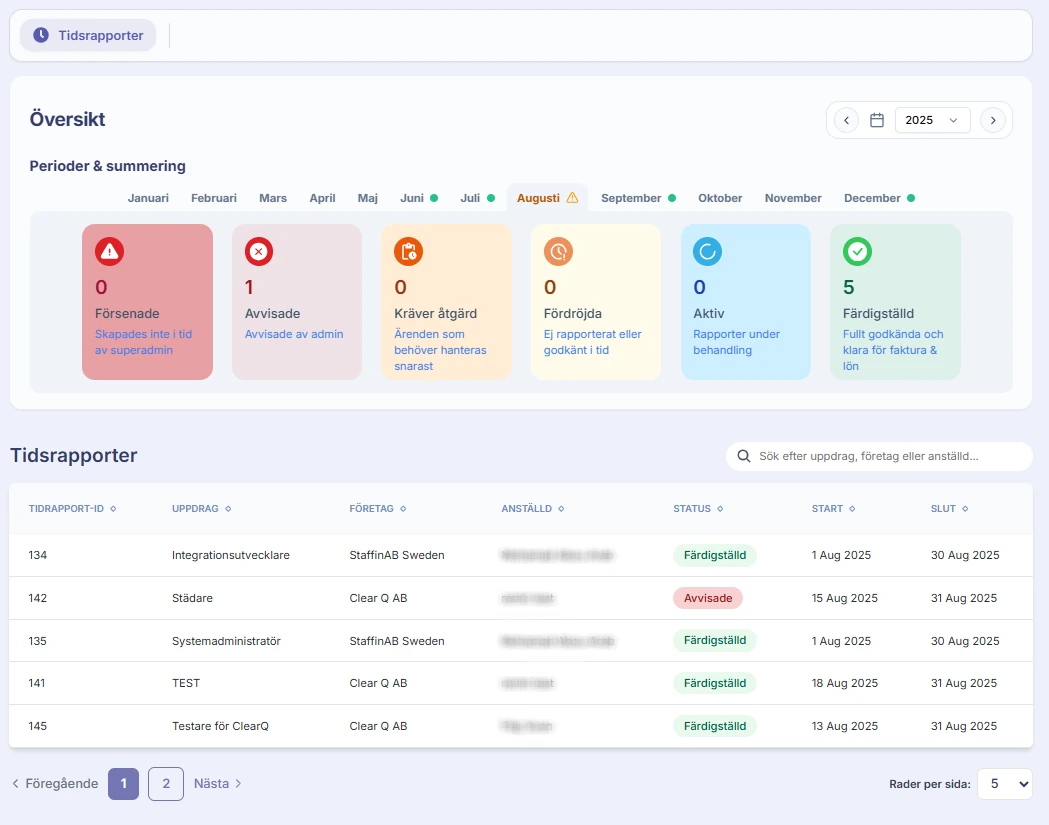Click start date 15 Aug 2025

point(844,598)
